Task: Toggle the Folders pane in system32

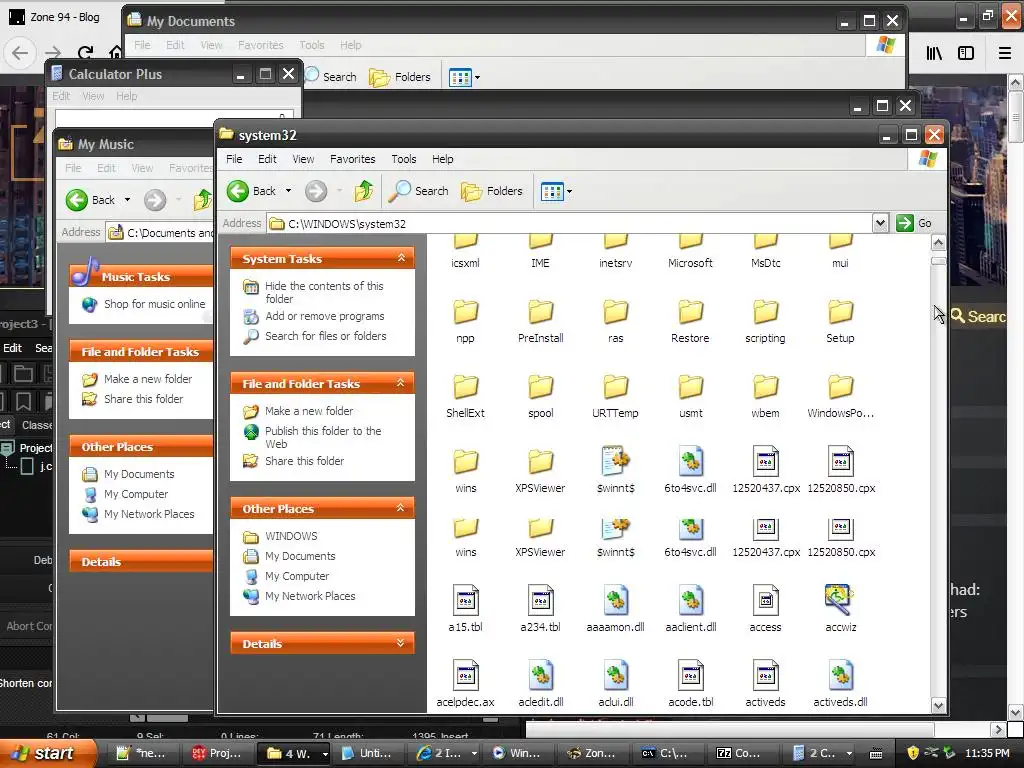Action: [492, 191]
